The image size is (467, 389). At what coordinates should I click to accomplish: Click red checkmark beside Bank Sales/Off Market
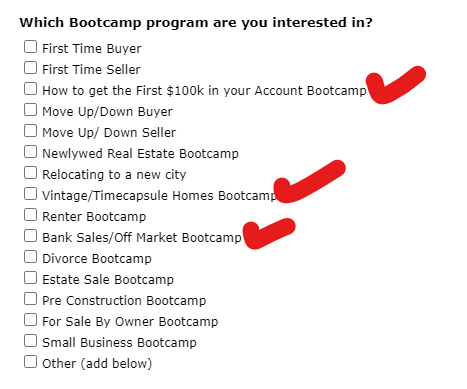pos(268,234)
